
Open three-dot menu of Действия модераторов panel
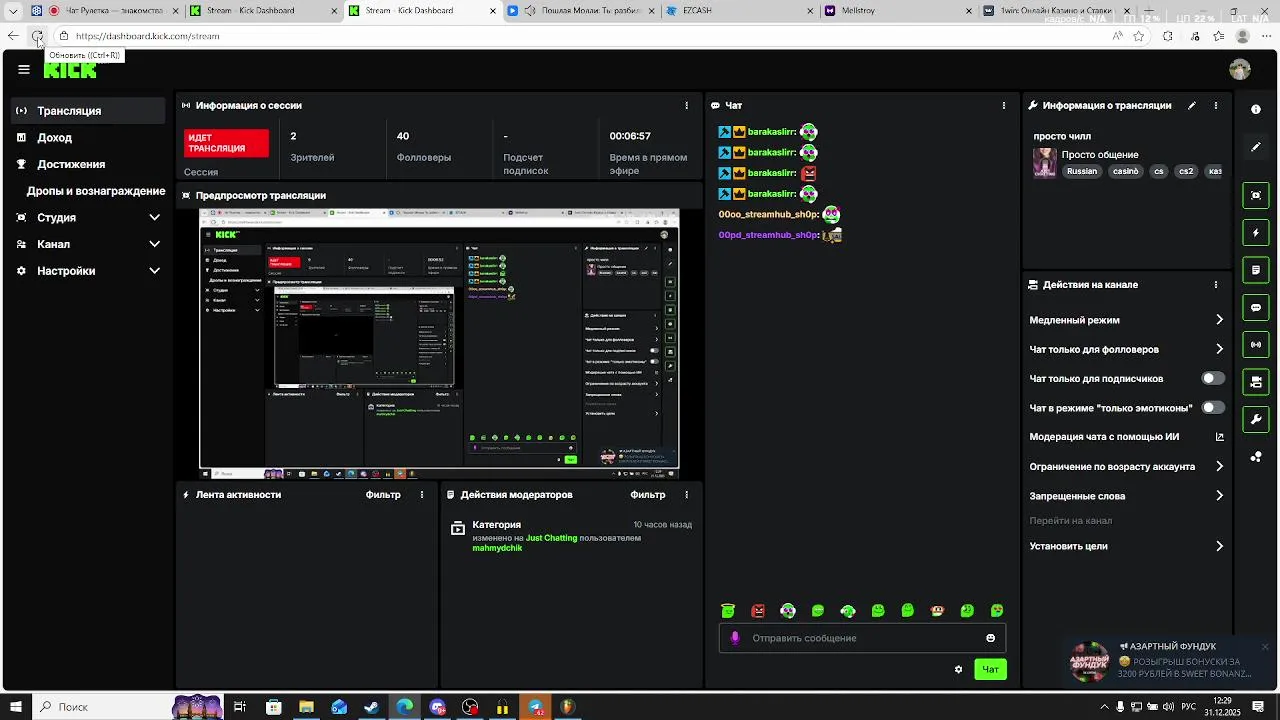click(686, 495)
